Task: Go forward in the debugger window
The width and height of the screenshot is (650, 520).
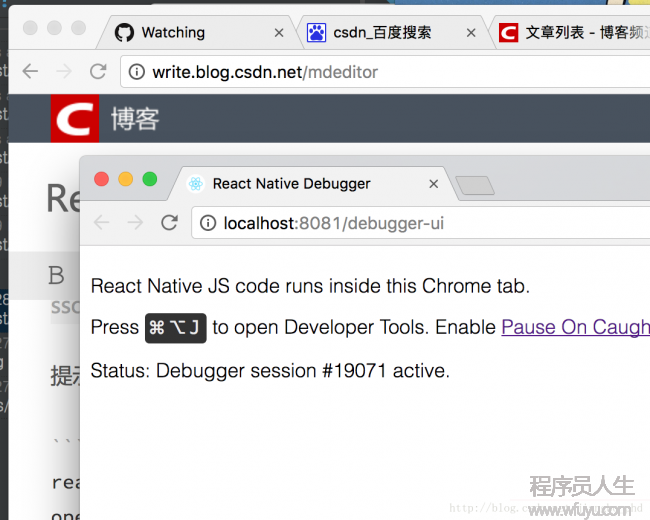Action: coord(135,223)
